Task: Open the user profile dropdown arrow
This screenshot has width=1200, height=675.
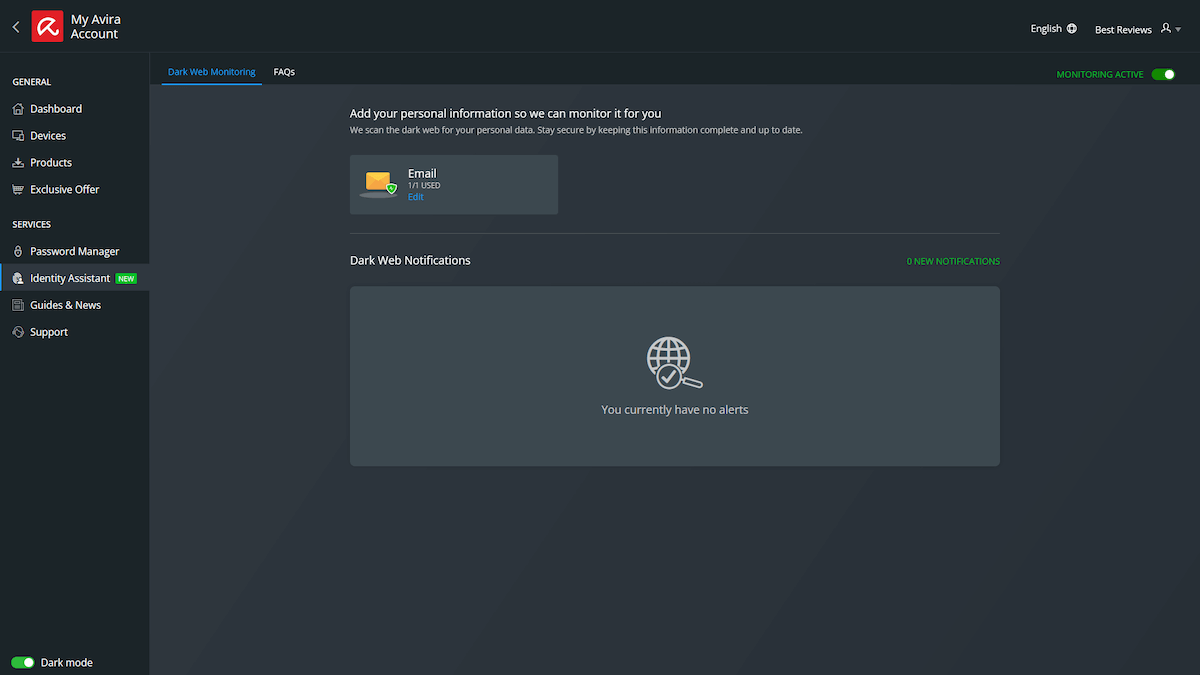Action: tap(1178, 29)
